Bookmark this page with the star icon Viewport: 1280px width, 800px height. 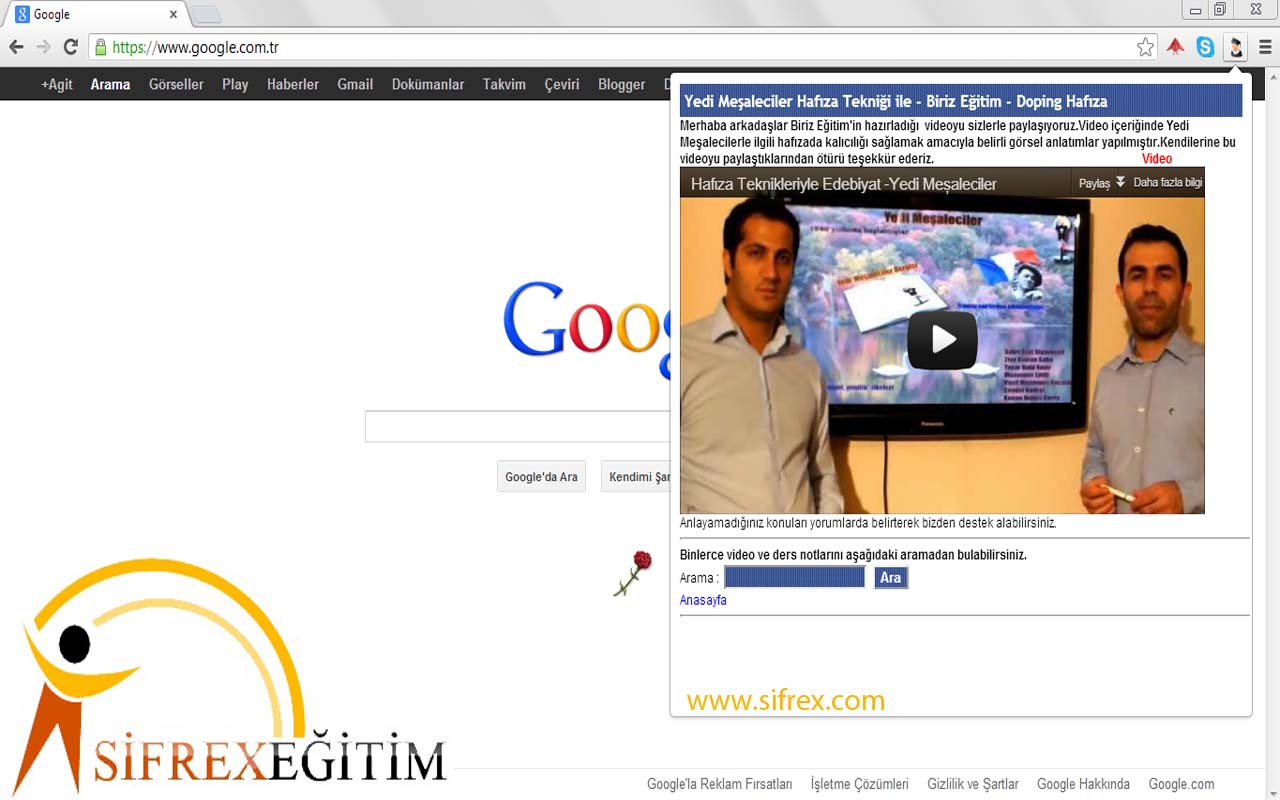pyautogui.click(x=1145, y=47)
